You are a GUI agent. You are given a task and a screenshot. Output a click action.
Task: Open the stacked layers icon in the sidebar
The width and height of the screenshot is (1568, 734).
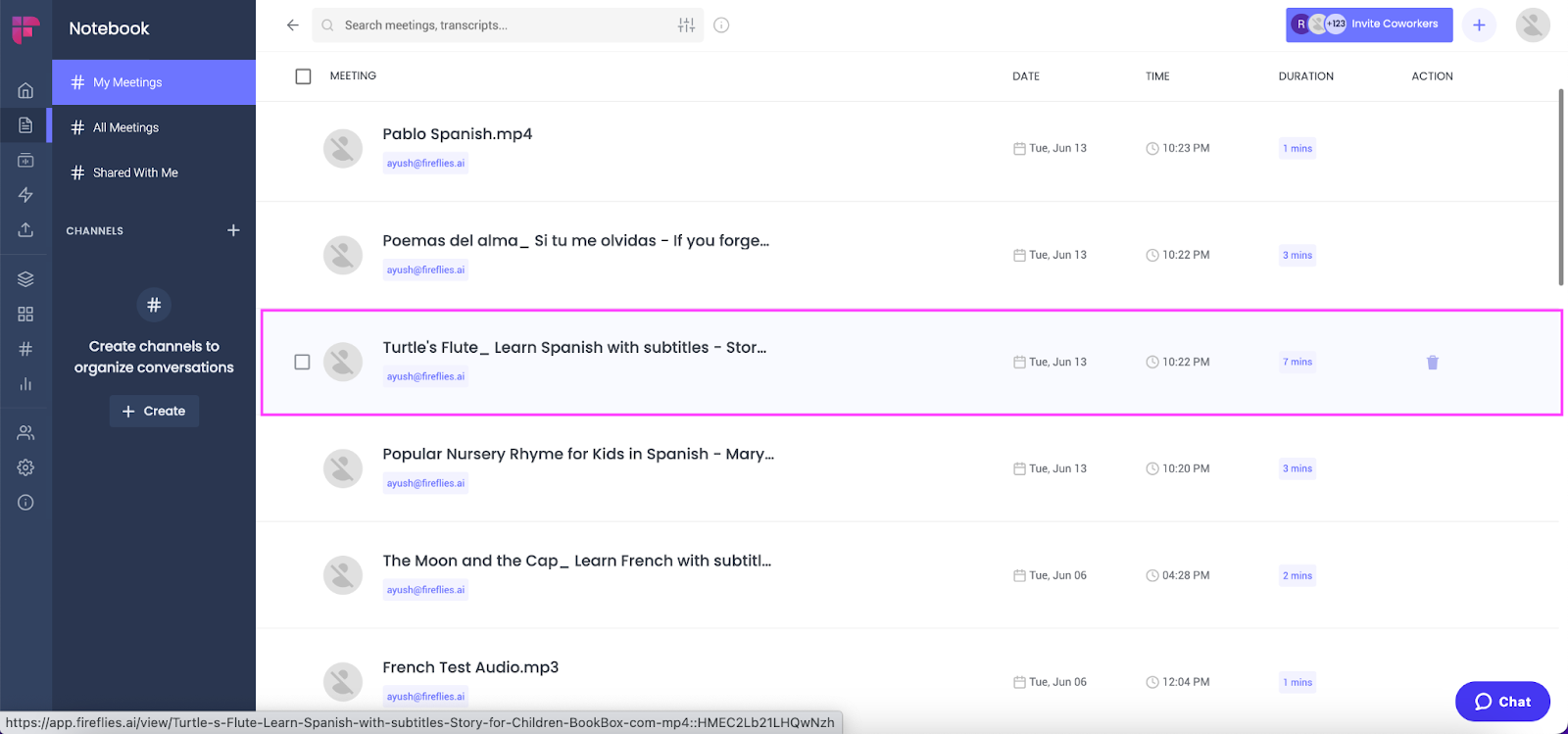25,279
